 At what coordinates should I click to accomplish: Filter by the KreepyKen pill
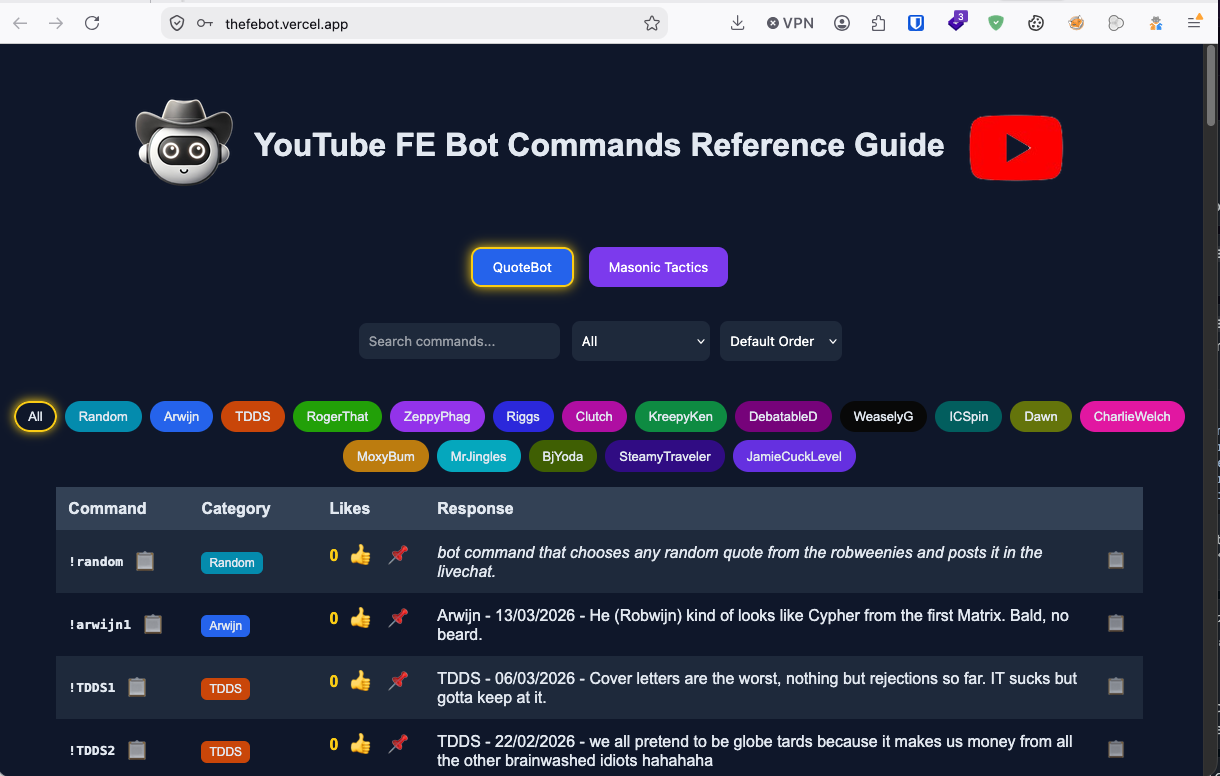681,416
